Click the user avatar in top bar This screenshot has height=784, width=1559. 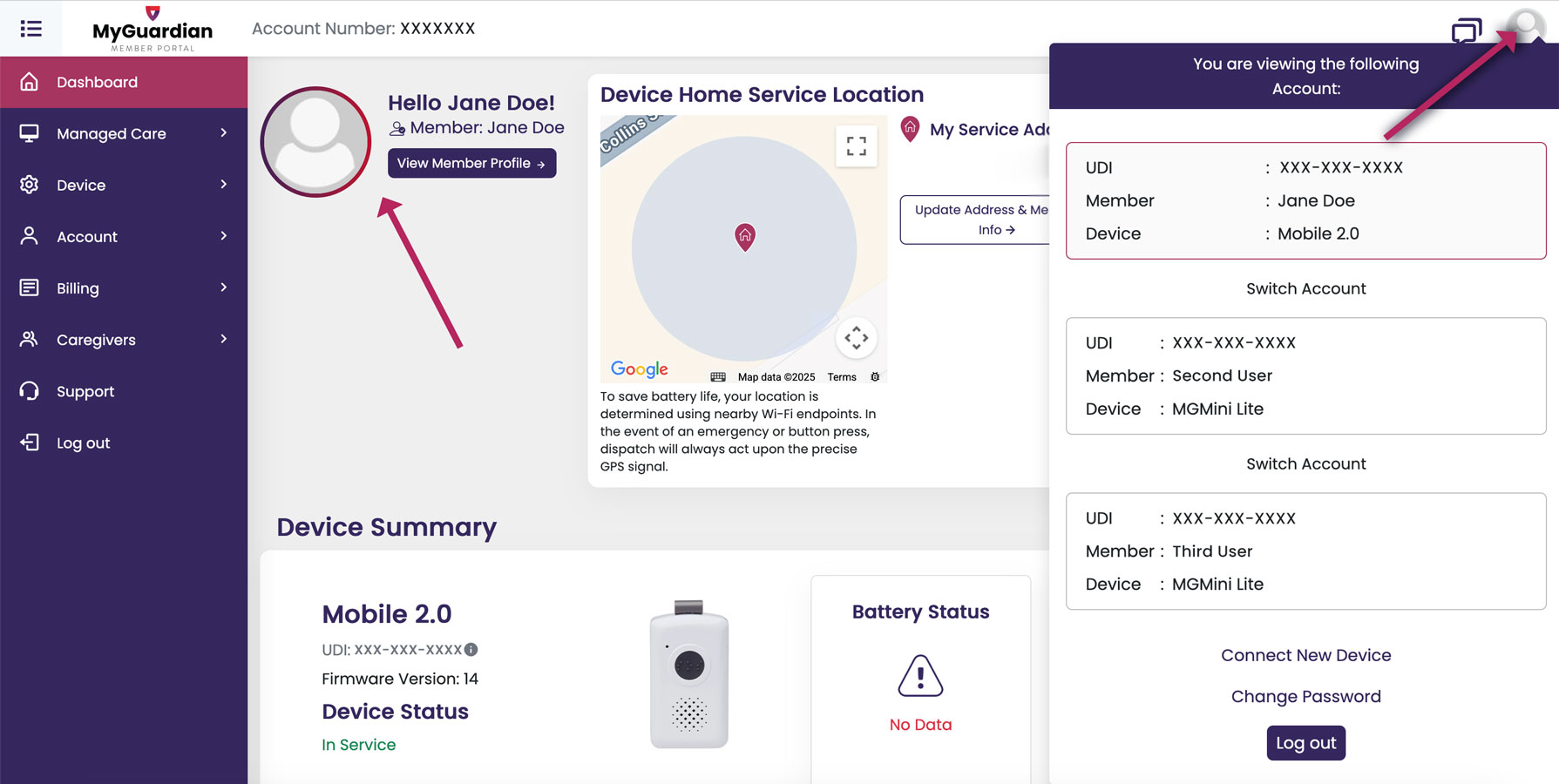1526,26
